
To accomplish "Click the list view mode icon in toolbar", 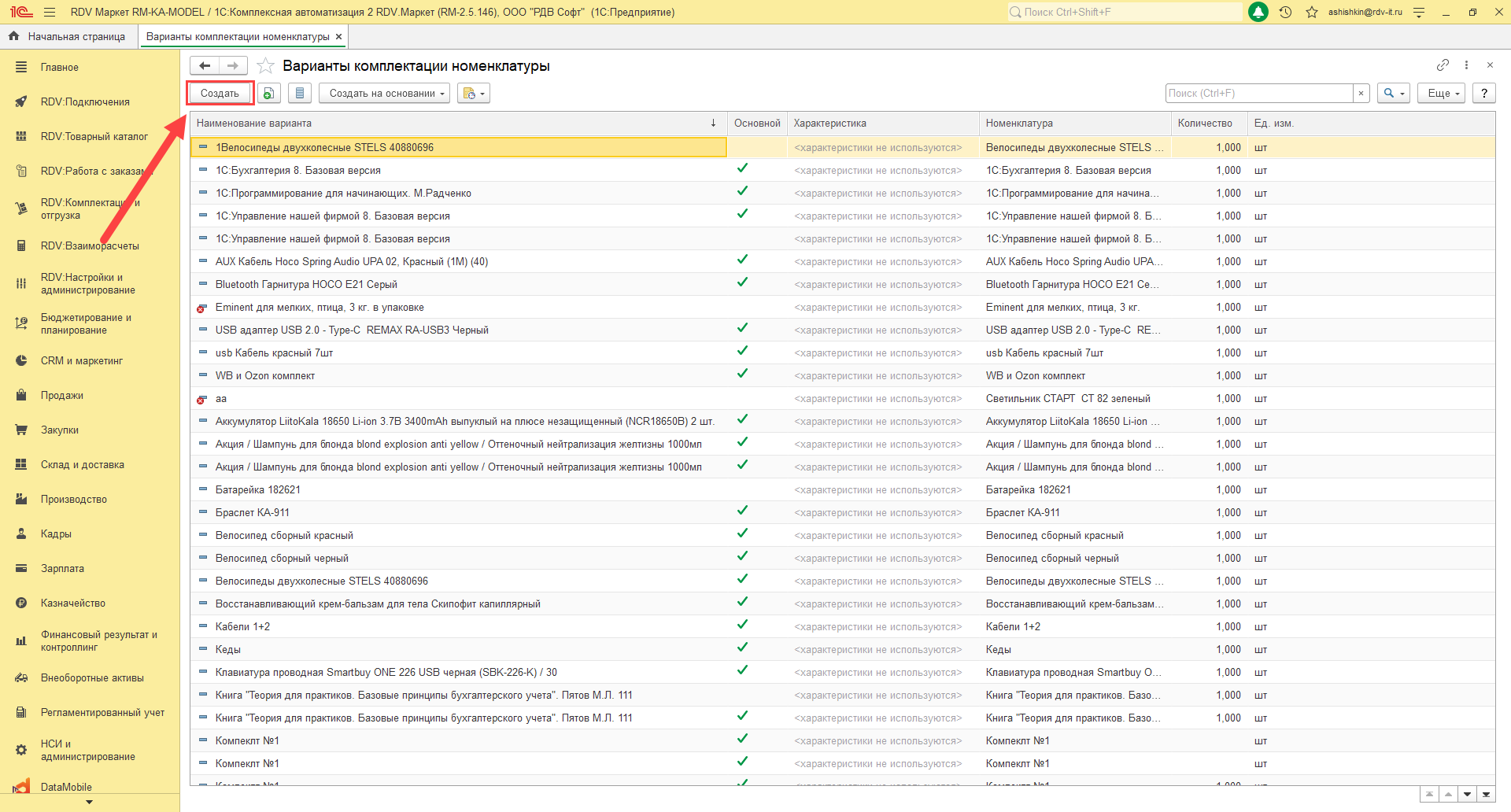I will click(299, 94).
